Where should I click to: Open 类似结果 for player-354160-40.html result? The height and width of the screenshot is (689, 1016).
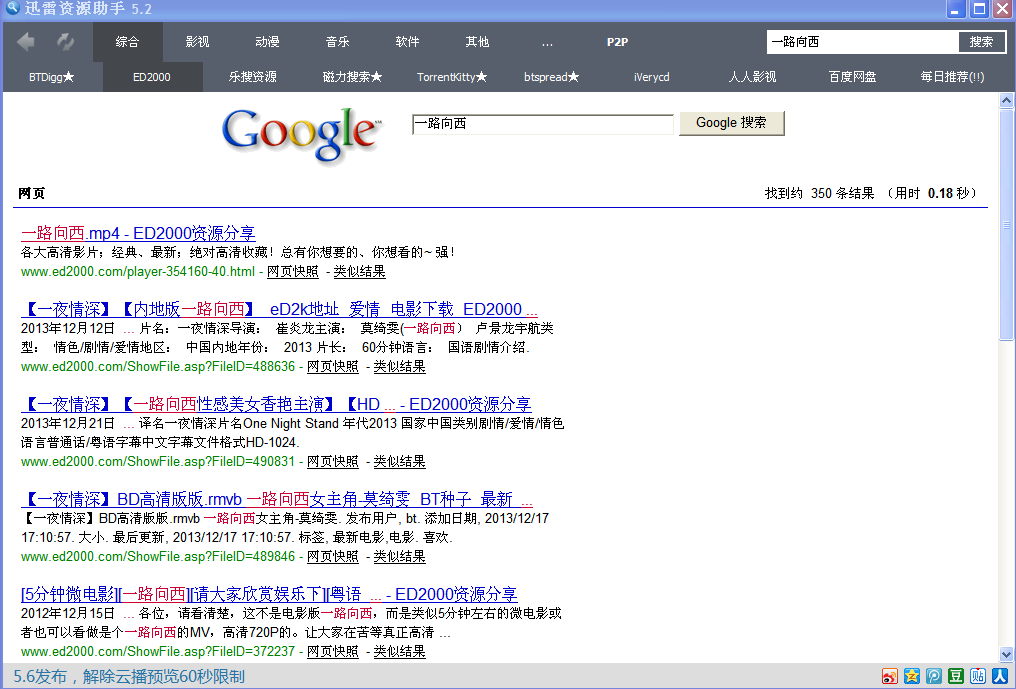point(360,272)
